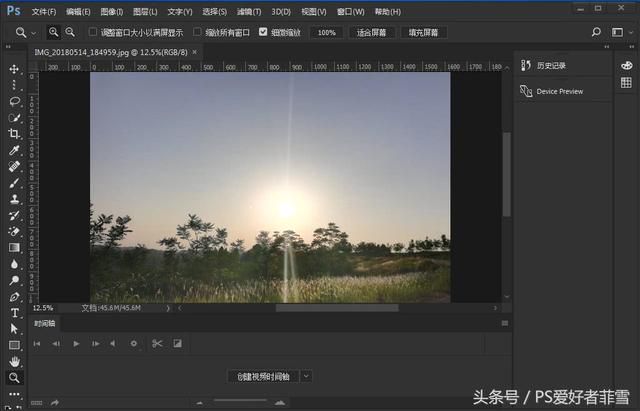This screenshot has width=640, height=411.
Task: Select the Move tool
Action: click(x=14, y=69)
